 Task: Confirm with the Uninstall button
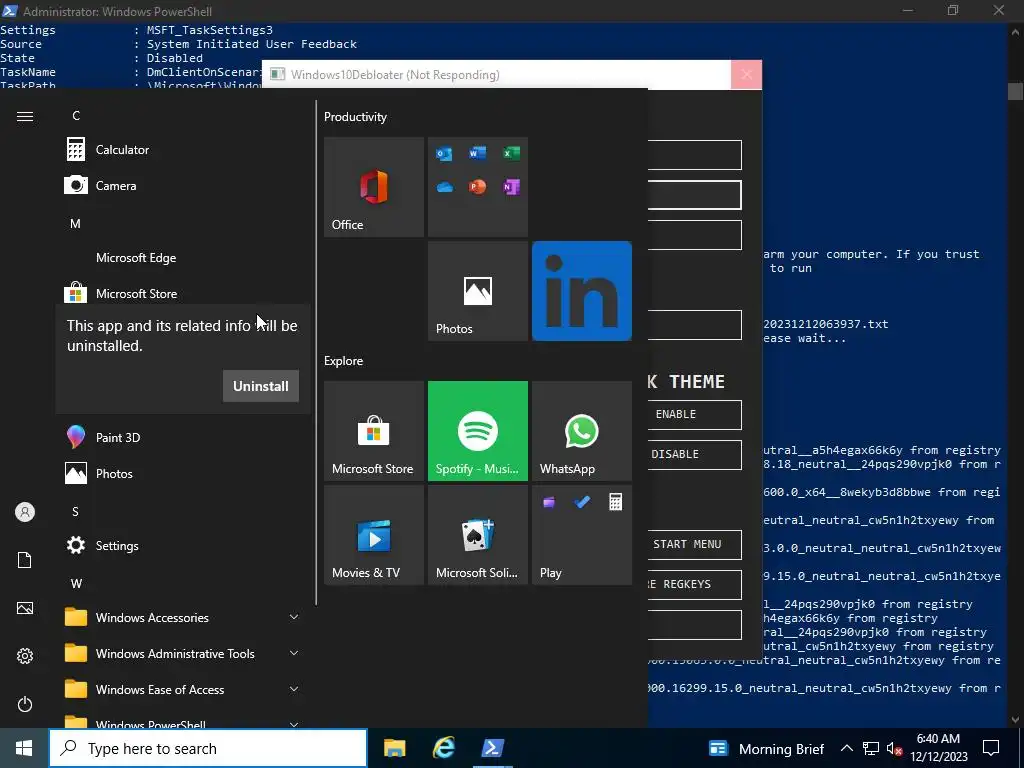tap(261, 386)
